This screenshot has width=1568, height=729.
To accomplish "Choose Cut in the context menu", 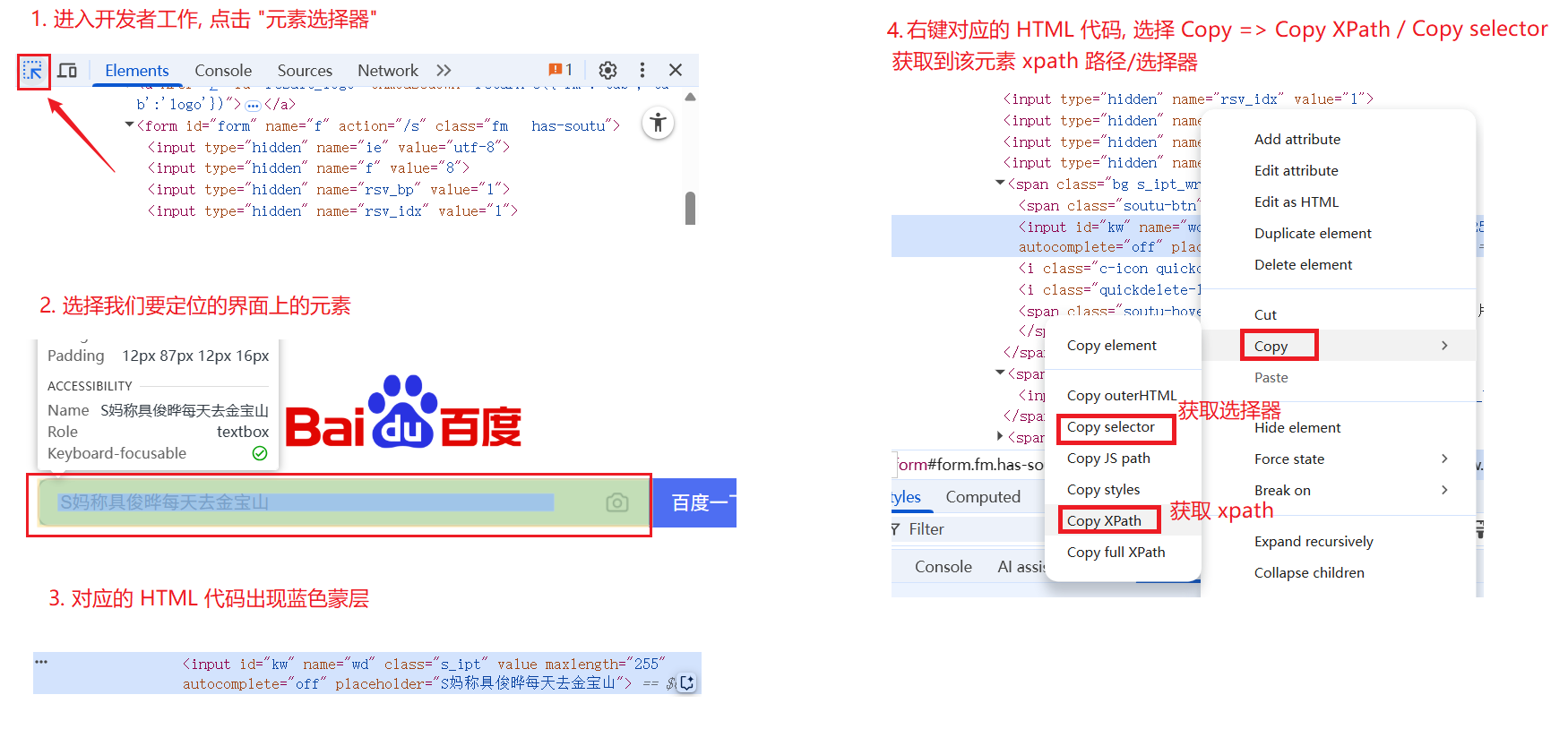I will pos(1265,314).
